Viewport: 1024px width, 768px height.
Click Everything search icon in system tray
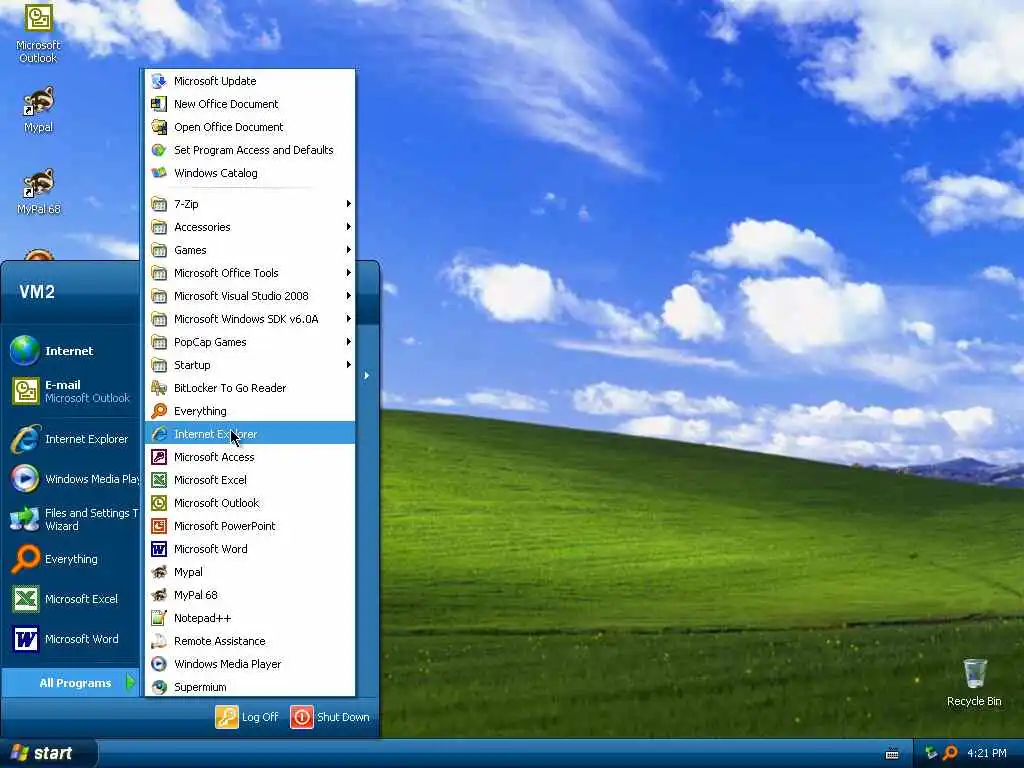[x=951, y=754]
